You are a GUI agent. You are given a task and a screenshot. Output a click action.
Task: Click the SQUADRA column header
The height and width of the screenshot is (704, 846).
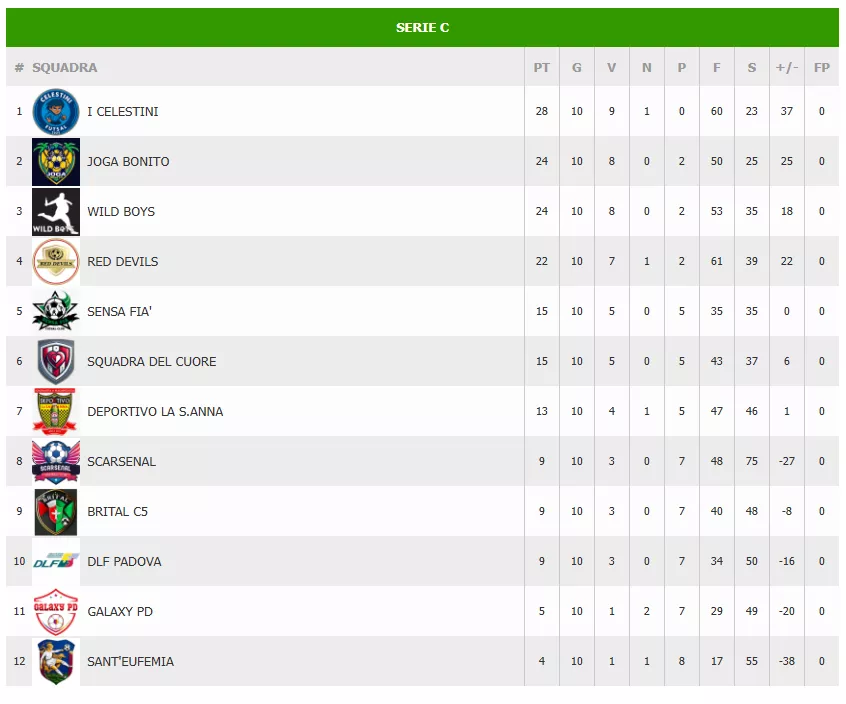coord(65,68)
